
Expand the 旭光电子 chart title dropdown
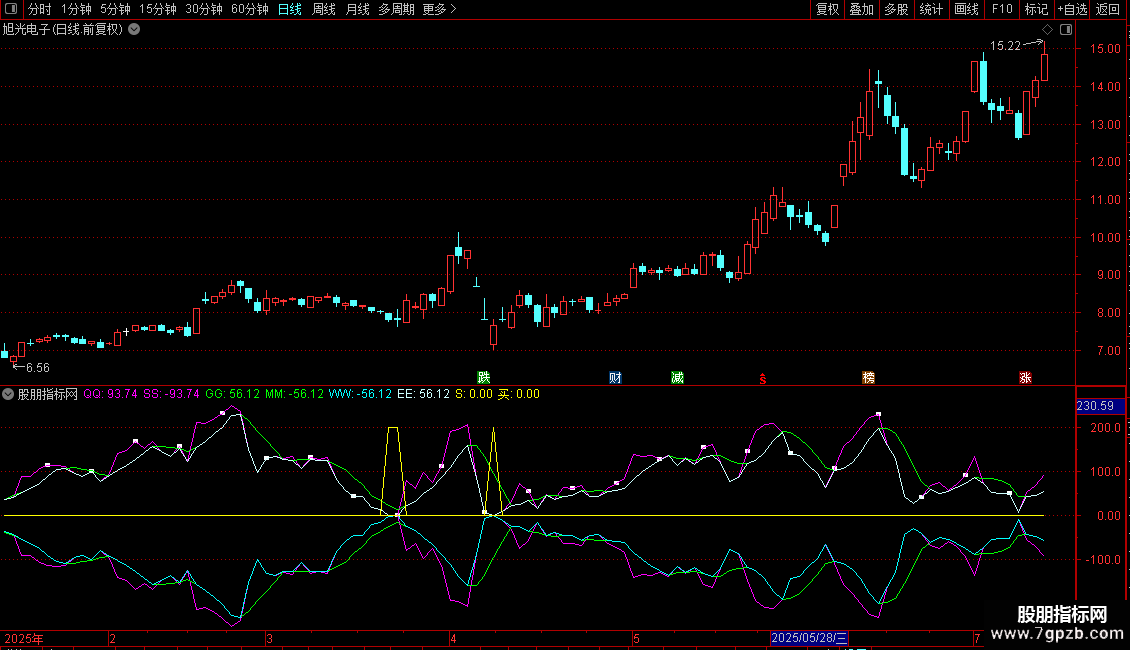[x=134, y=29]
